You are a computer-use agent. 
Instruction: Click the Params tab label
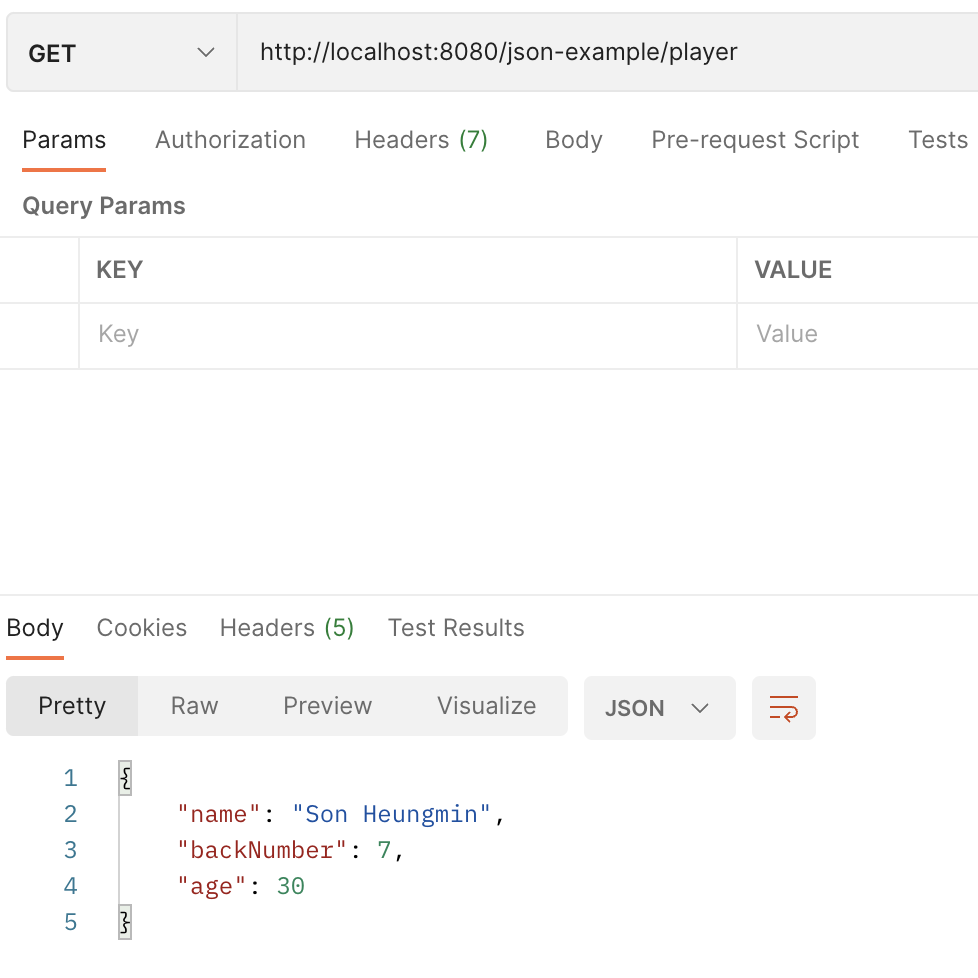(63, 140)
